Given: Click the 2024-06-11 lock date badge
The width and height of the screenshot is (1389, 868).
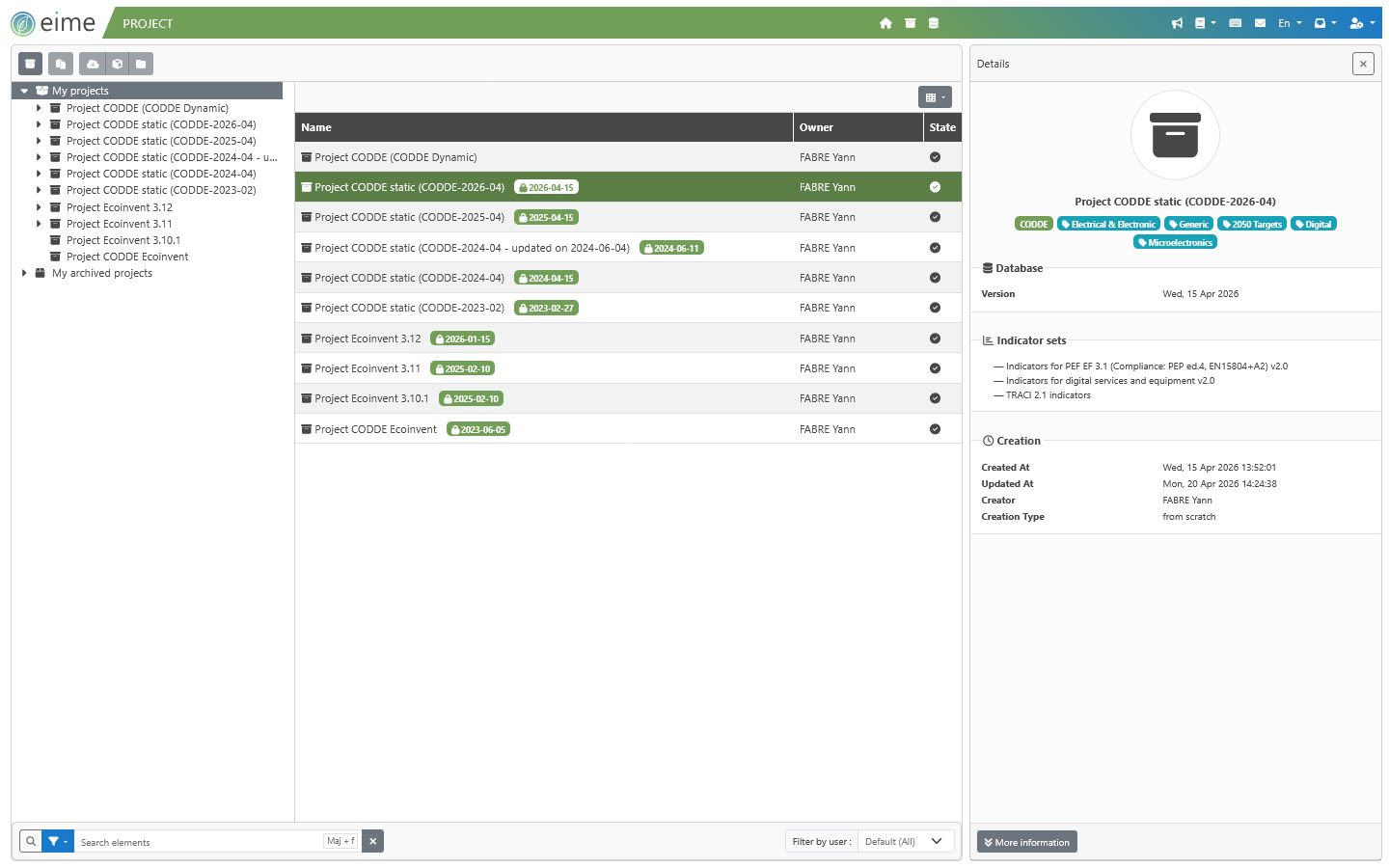Looking at the screenshot, I should coord(672,248).
